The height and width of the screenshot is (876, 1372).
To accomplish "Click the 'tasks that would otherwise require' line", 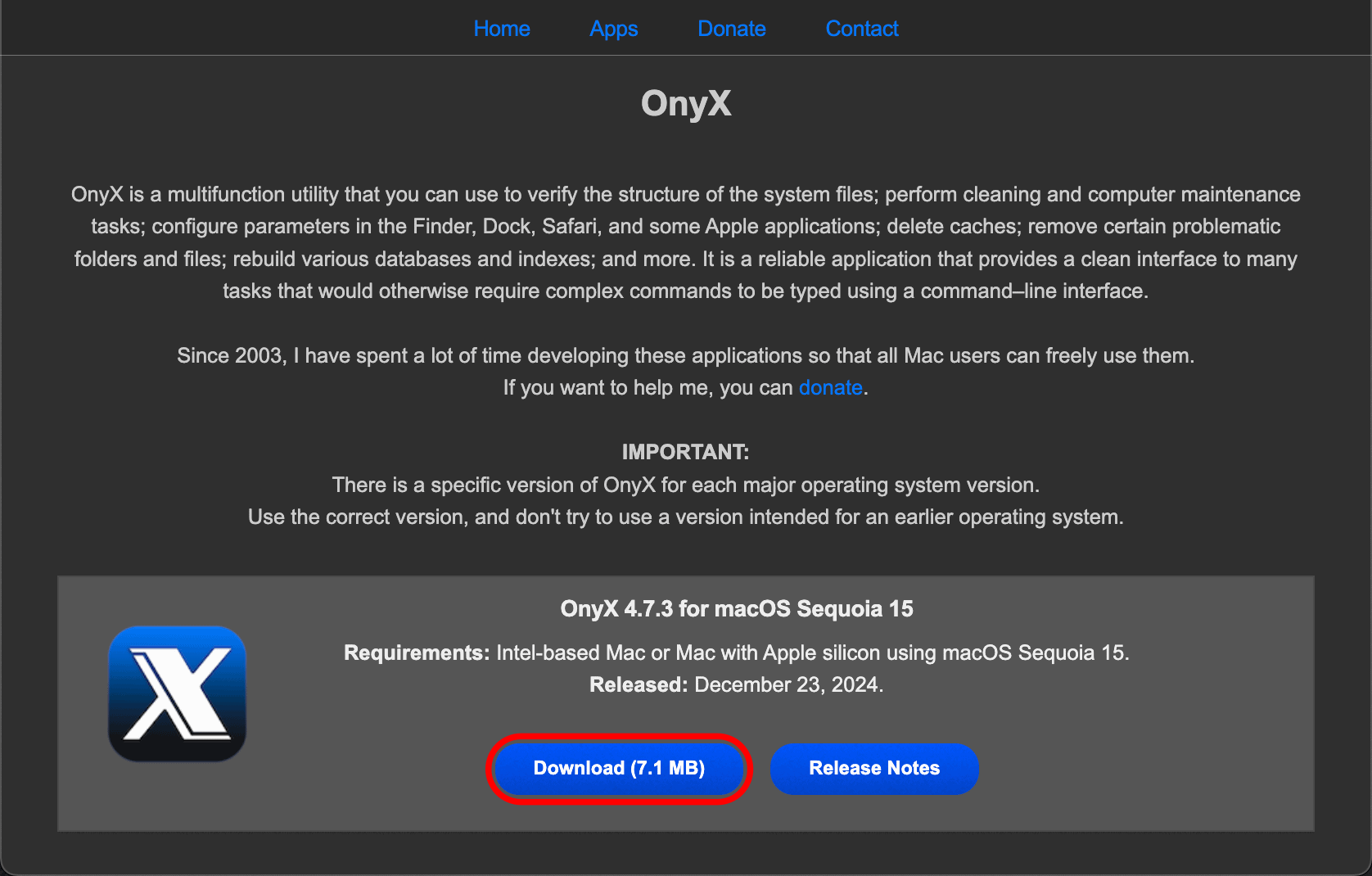I will pos(685,291).
